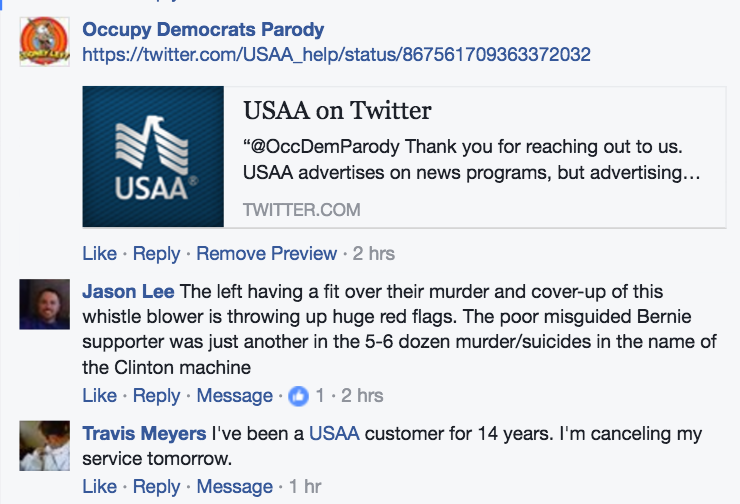740x504 pixels.
Task: Open the Occupy Democrats Parody profile name
Action: click(203, 30)
